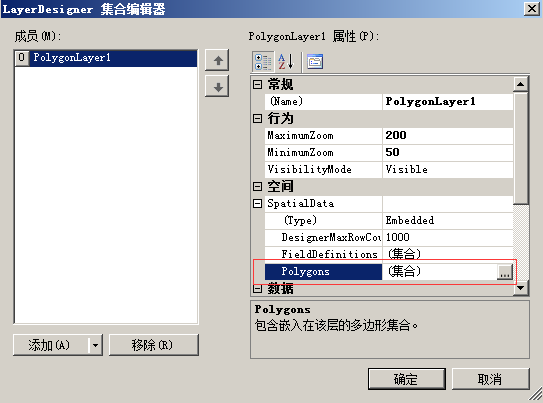Move PolygonLayer1 down with the arrow button
The height and width of the screenshot is (403, 543).
click(217, 86)
